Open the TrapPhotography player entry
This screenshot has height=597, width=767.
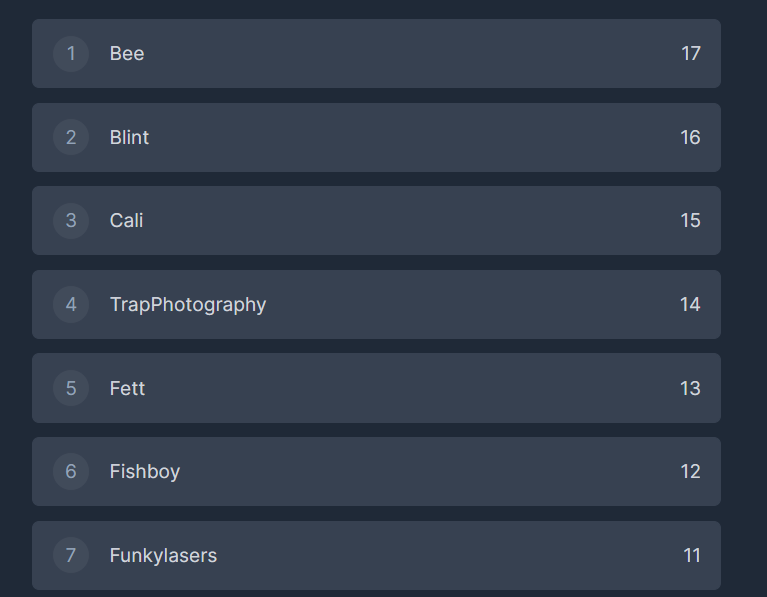pos(188,304)
